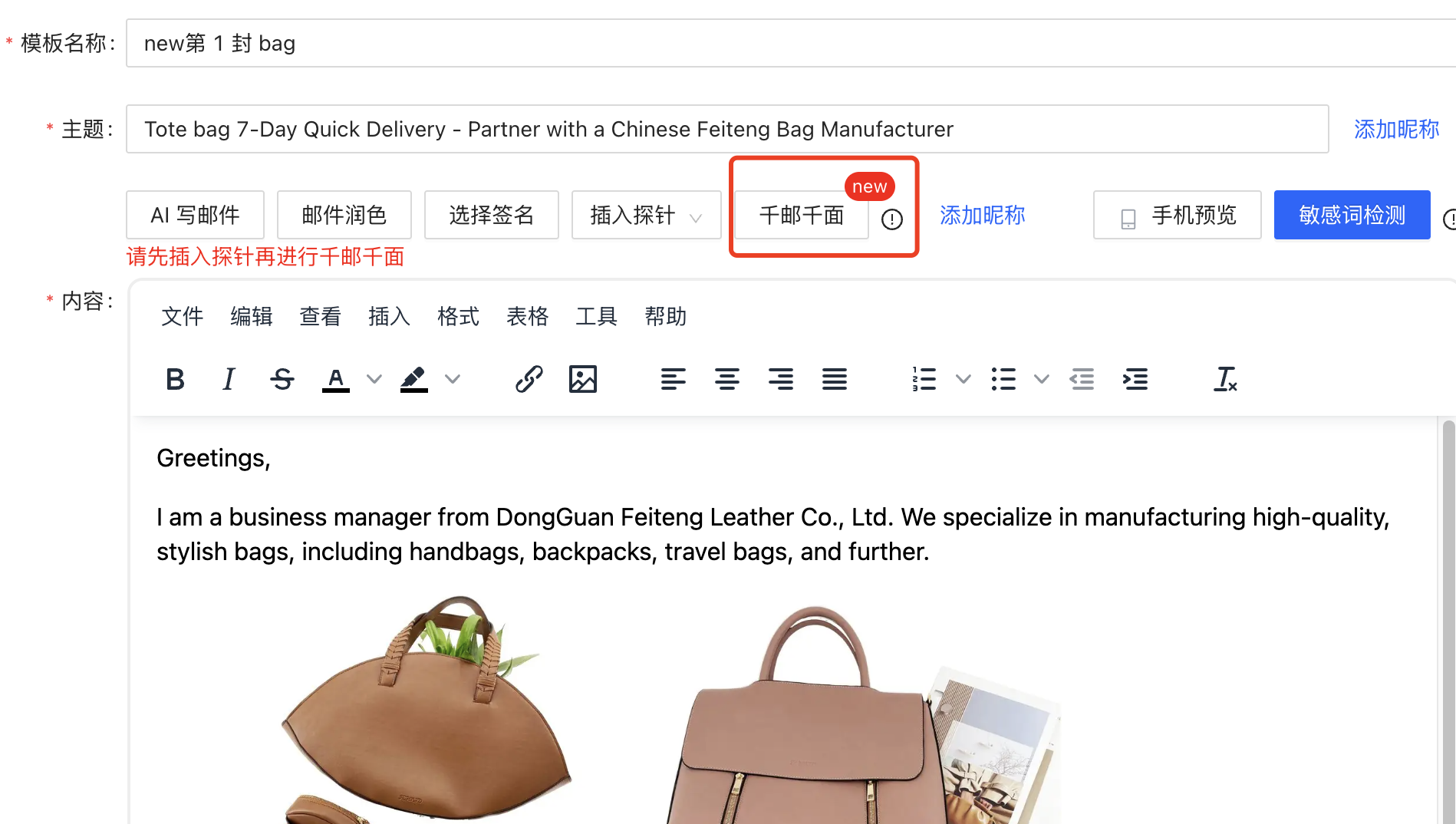Expand the numbered list style options

[963, 378]
